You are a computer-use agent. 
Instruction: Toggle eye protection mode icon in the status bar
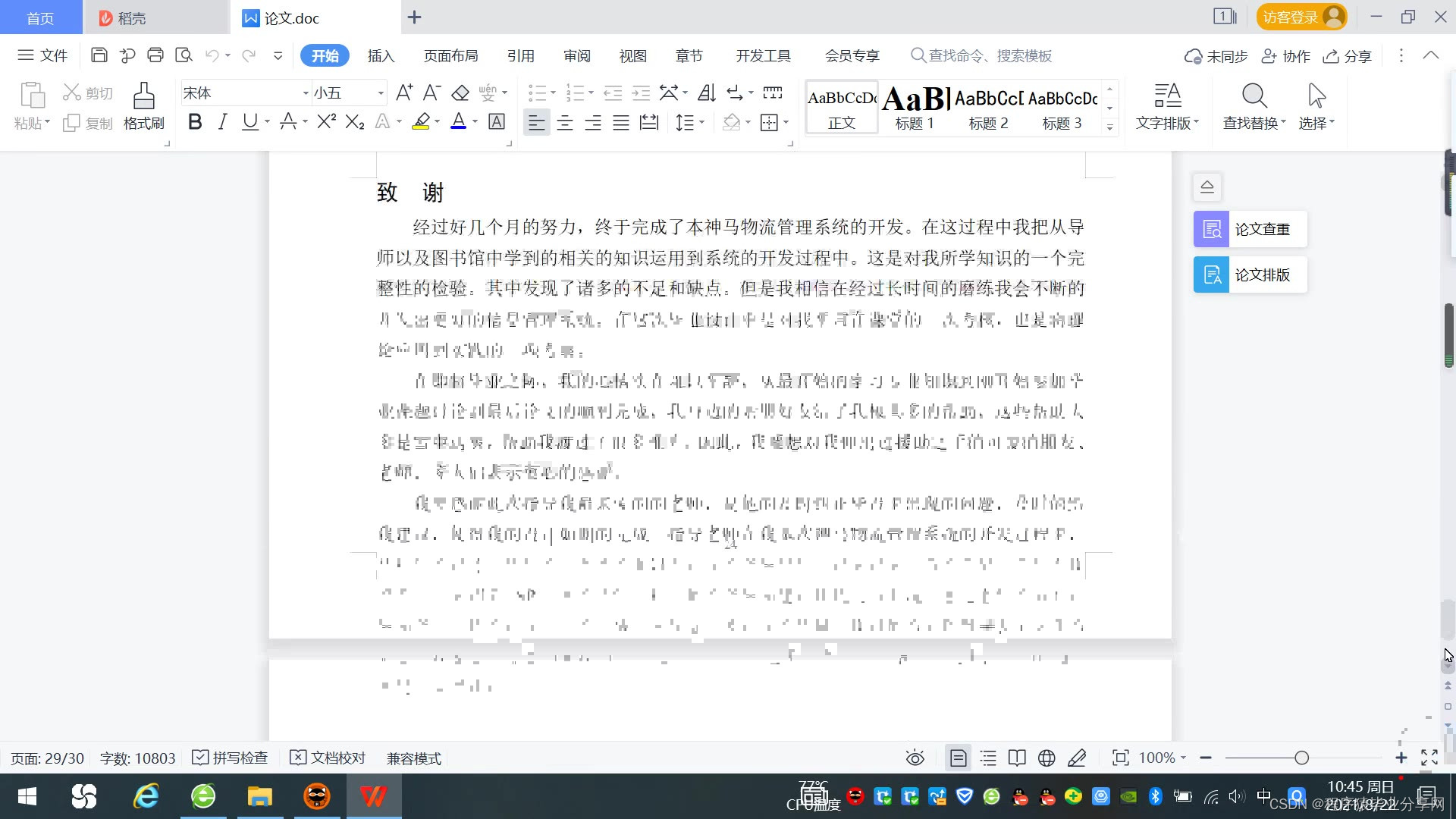point(915,758)
